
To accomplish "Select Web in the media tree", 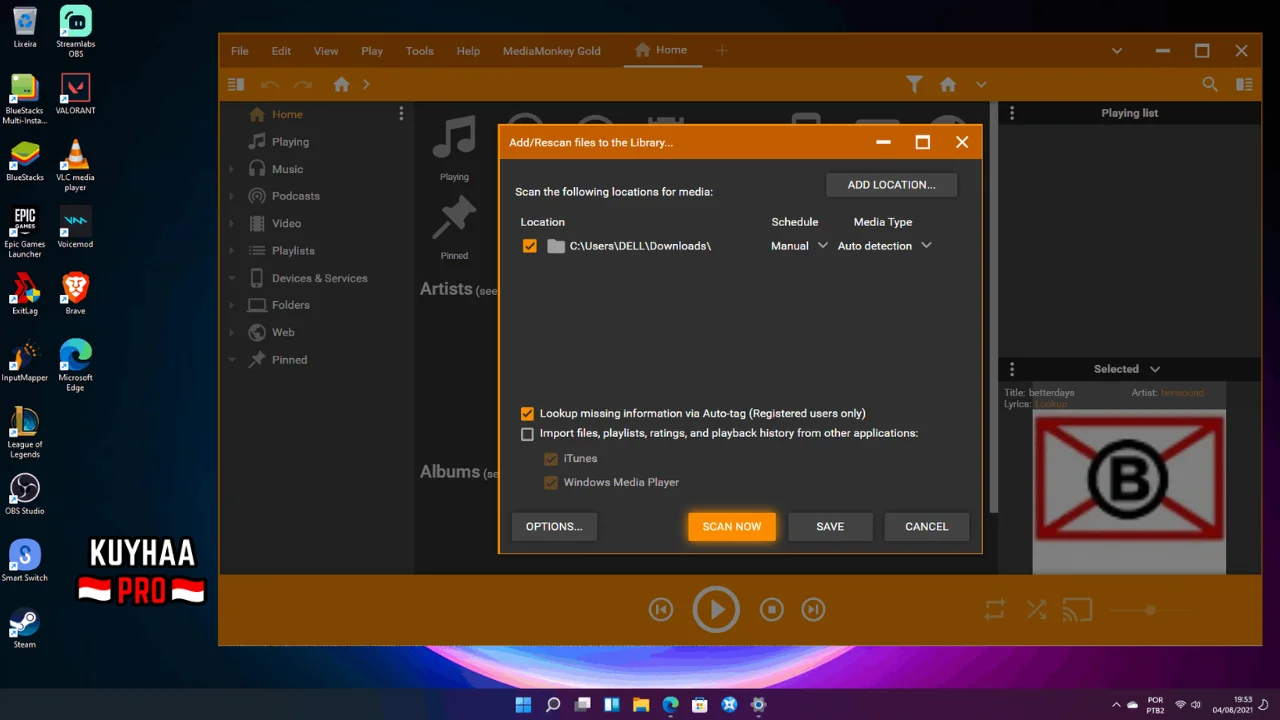I will tap(283, 332).
